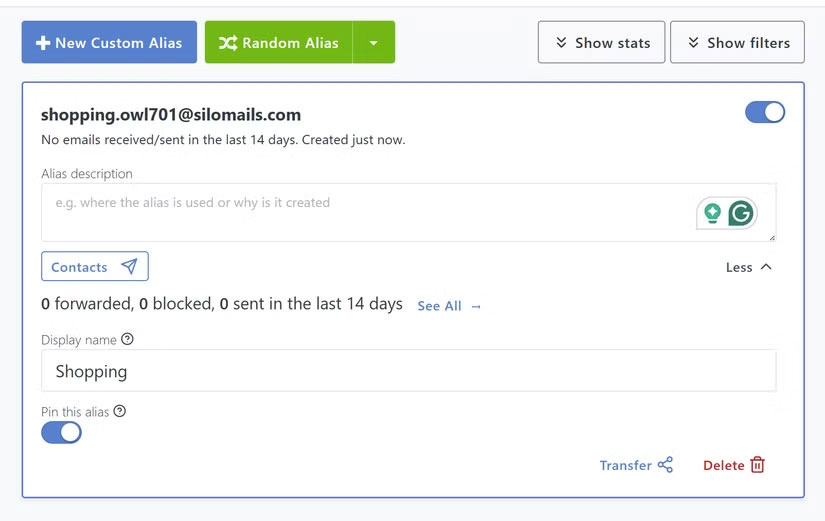This screenshot has height=521, width=825.
Task: Click the plus icon on New Custom Alias
Action: point(43,43)
